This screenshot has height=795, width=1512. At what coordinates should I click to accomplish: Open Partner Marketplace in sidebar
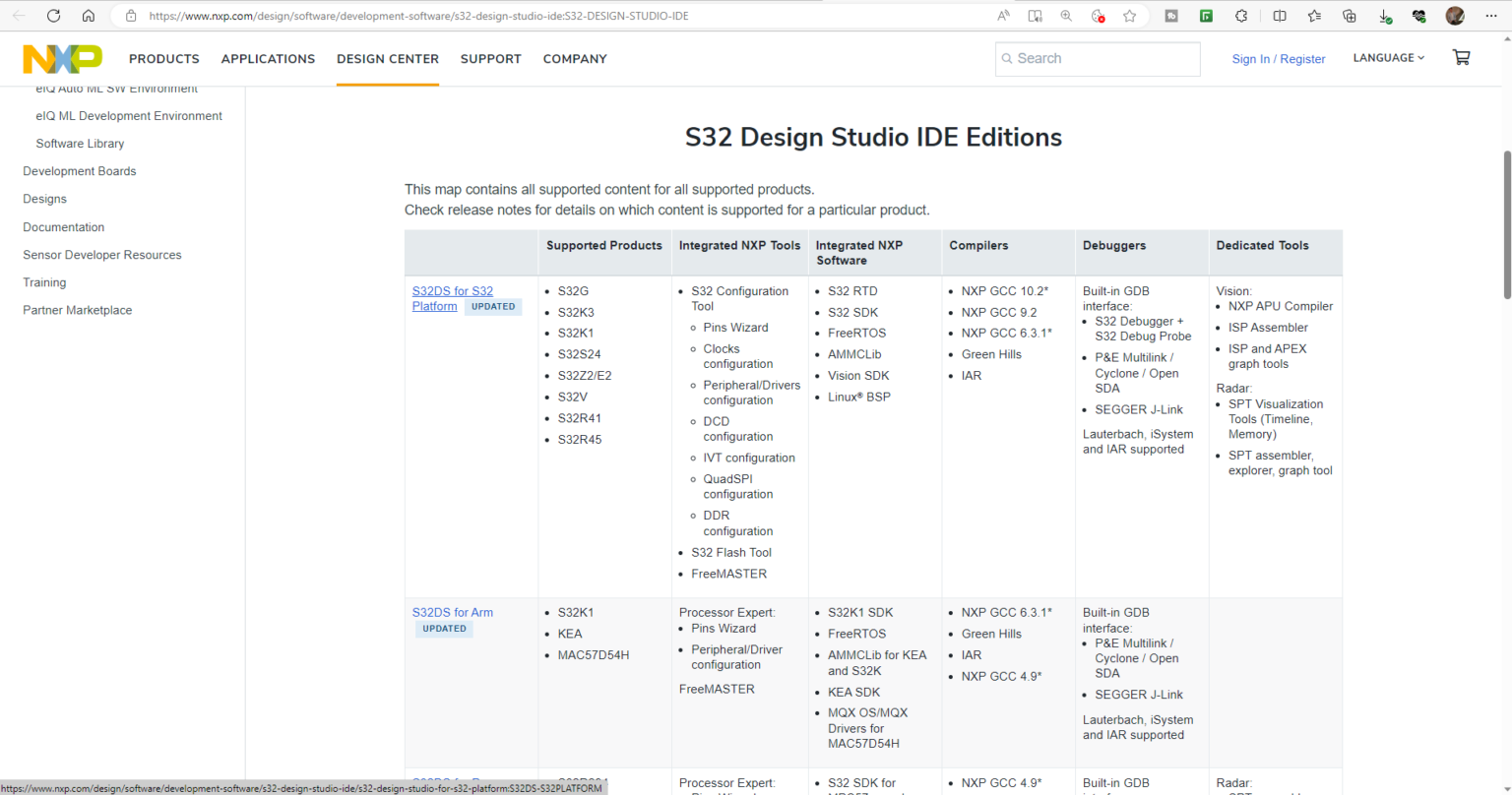[78, 310]
